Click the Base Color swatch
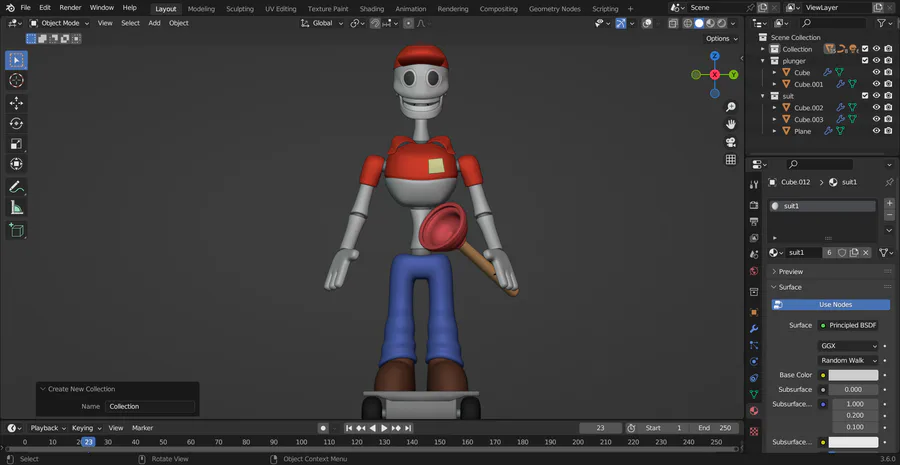The height and width of the screenshot is (465, 900). tap(853, 375)
